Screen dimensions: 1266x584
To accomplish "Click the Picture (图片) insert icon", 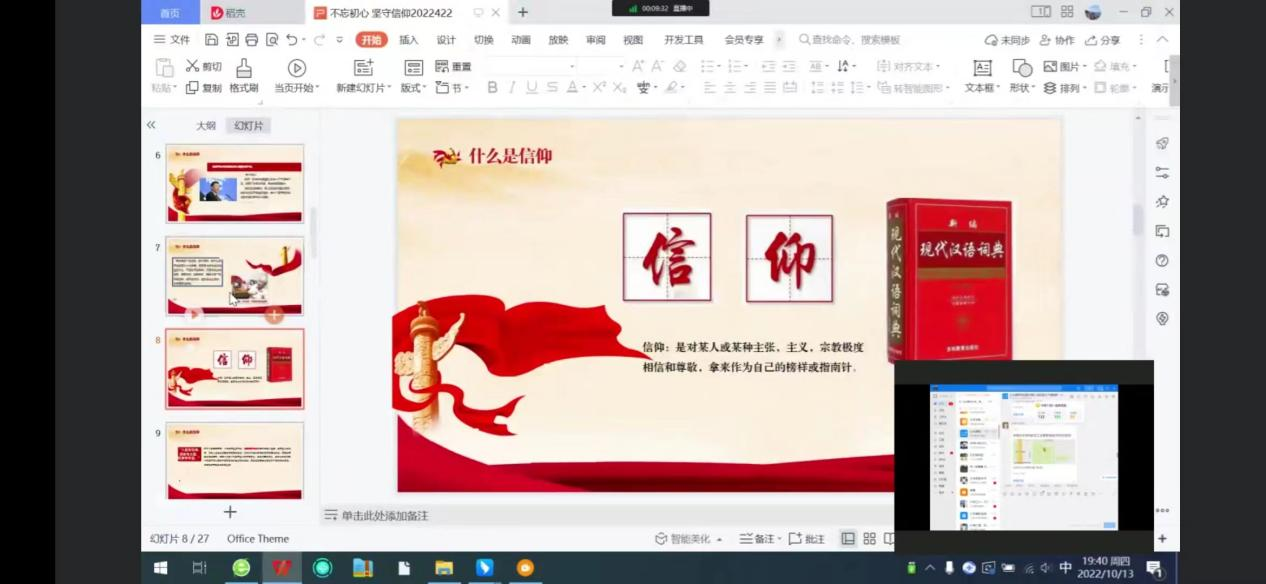I will point(1050,66).
